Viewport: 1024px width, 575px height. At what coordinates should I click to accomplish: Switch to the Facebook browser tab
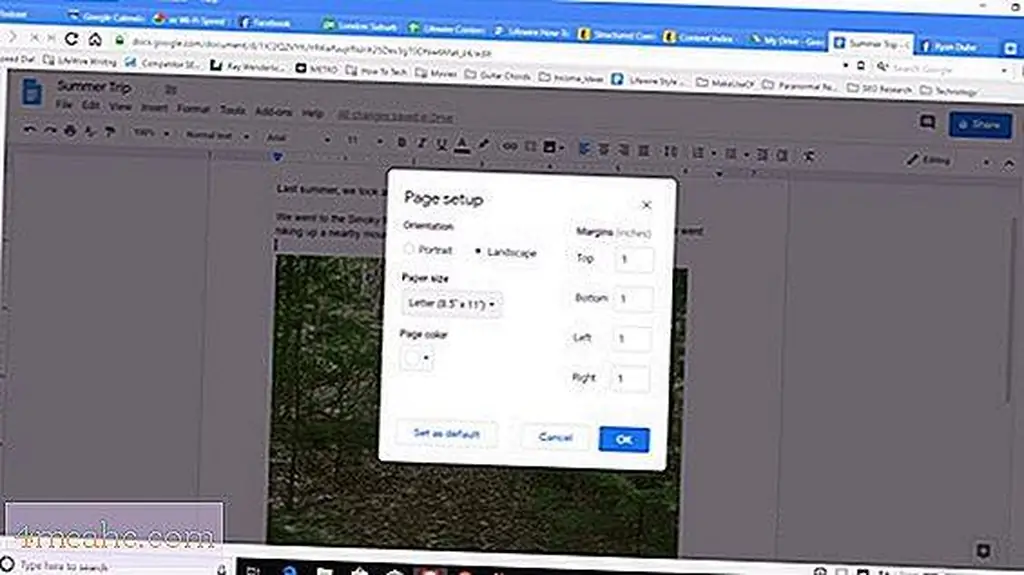pos(266,23)
